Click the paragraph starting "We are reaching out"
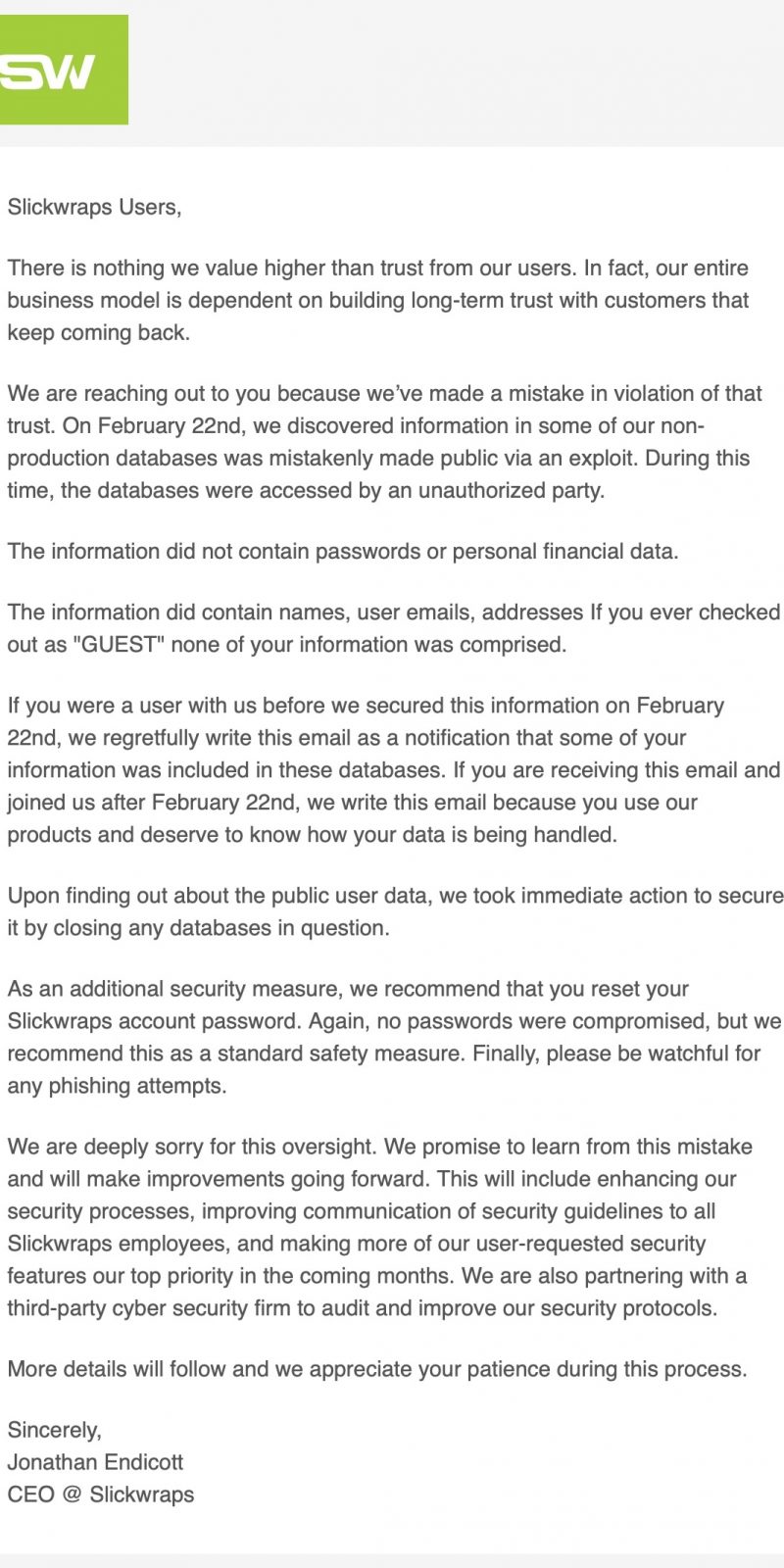The height and width of the screenshot is (1568, 784). pos(382,441)
